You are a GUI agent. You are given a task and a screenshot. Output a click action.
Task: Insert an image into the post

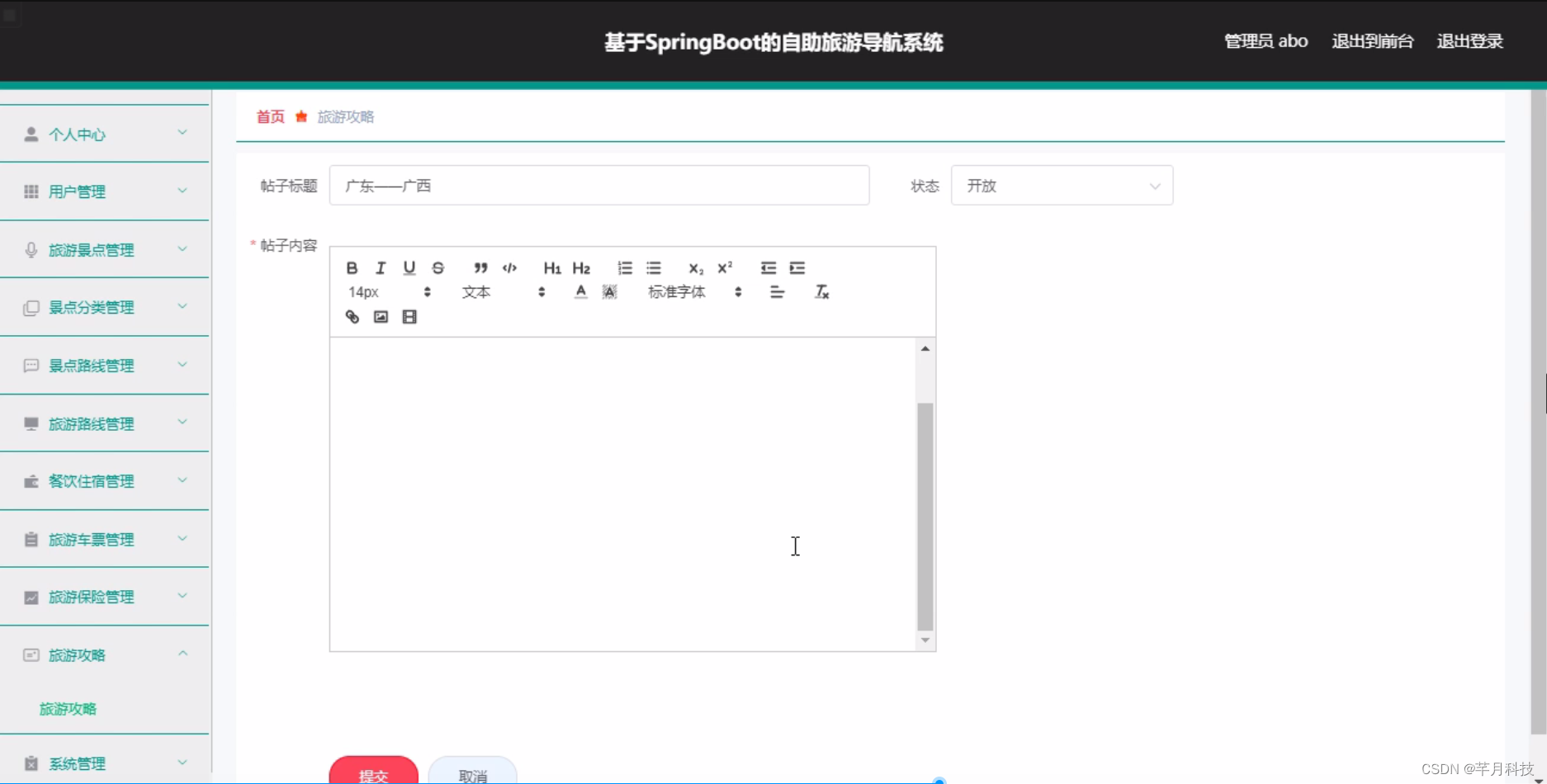[381, 317]
